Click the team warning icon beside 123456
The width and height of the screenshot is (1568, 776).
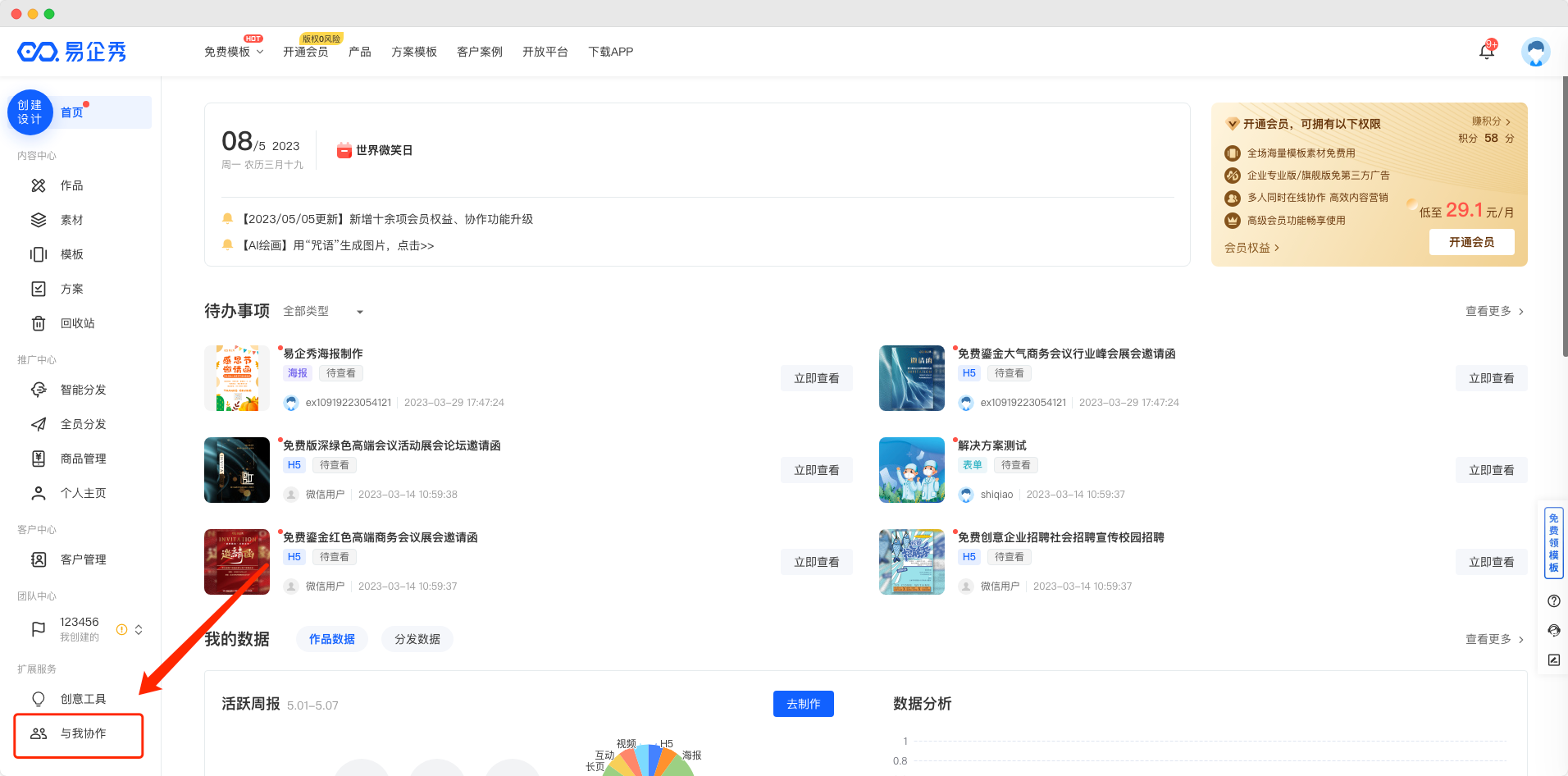coord(121,629)
